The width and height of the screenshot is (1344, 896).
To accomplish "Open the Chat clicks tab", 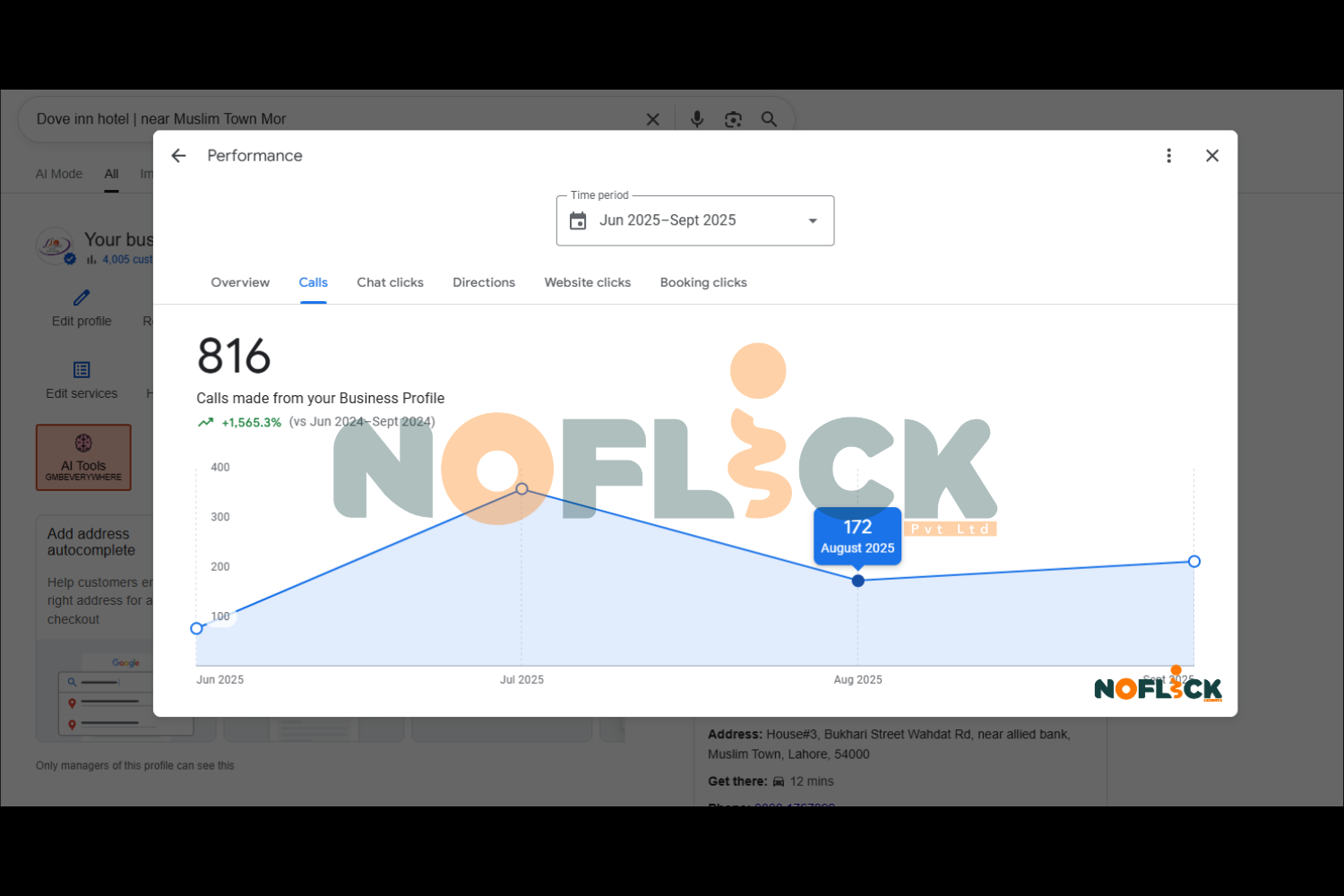I will coord(391,282).
